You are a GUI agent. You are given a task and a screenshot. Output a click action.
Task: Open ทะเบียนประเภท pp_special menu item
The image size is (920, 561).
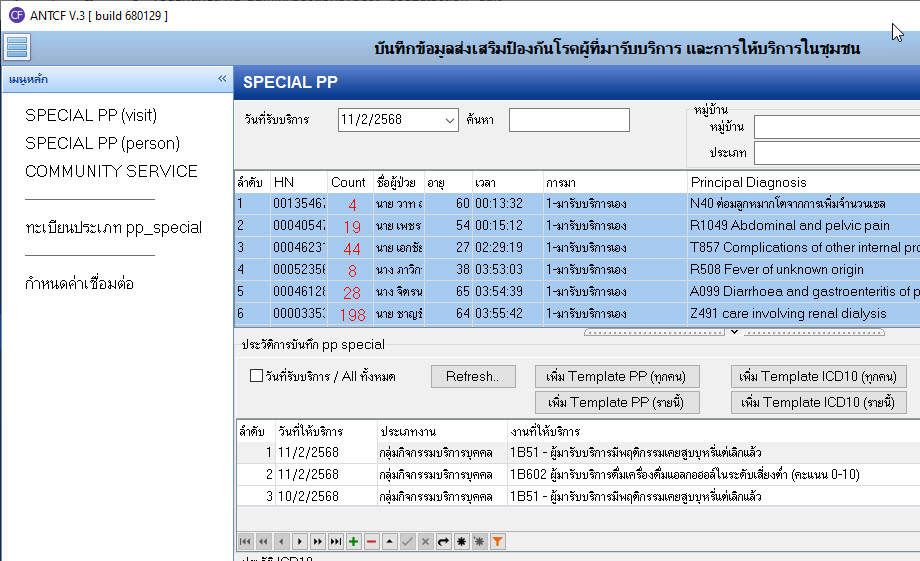click(x=113, y=227)
